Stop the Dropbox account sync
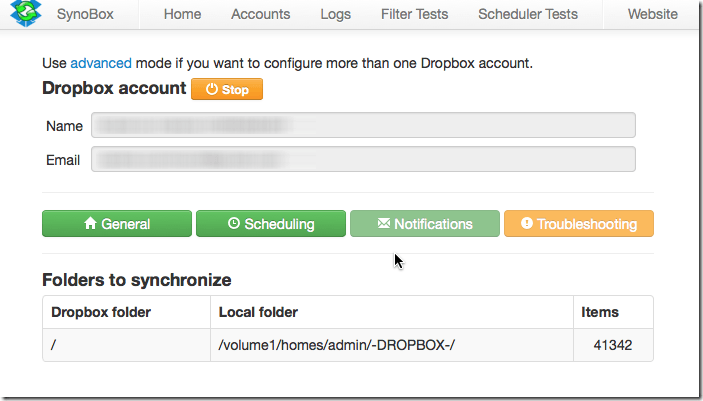This screenshot has width=703, height=401. [x=227, y=89]
